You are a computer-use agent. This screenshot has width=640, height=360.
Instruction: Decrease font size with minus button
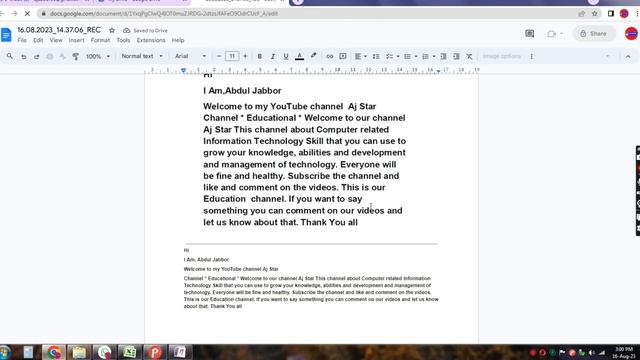219,56
